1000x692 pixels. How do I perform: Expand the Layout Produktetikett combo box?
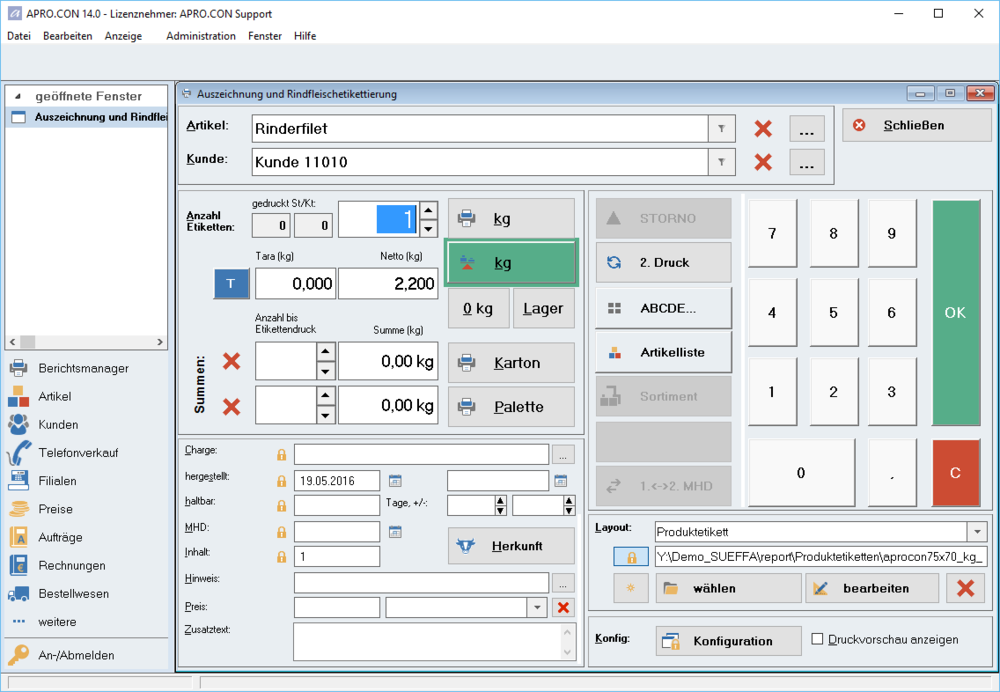tap(977, 531)
